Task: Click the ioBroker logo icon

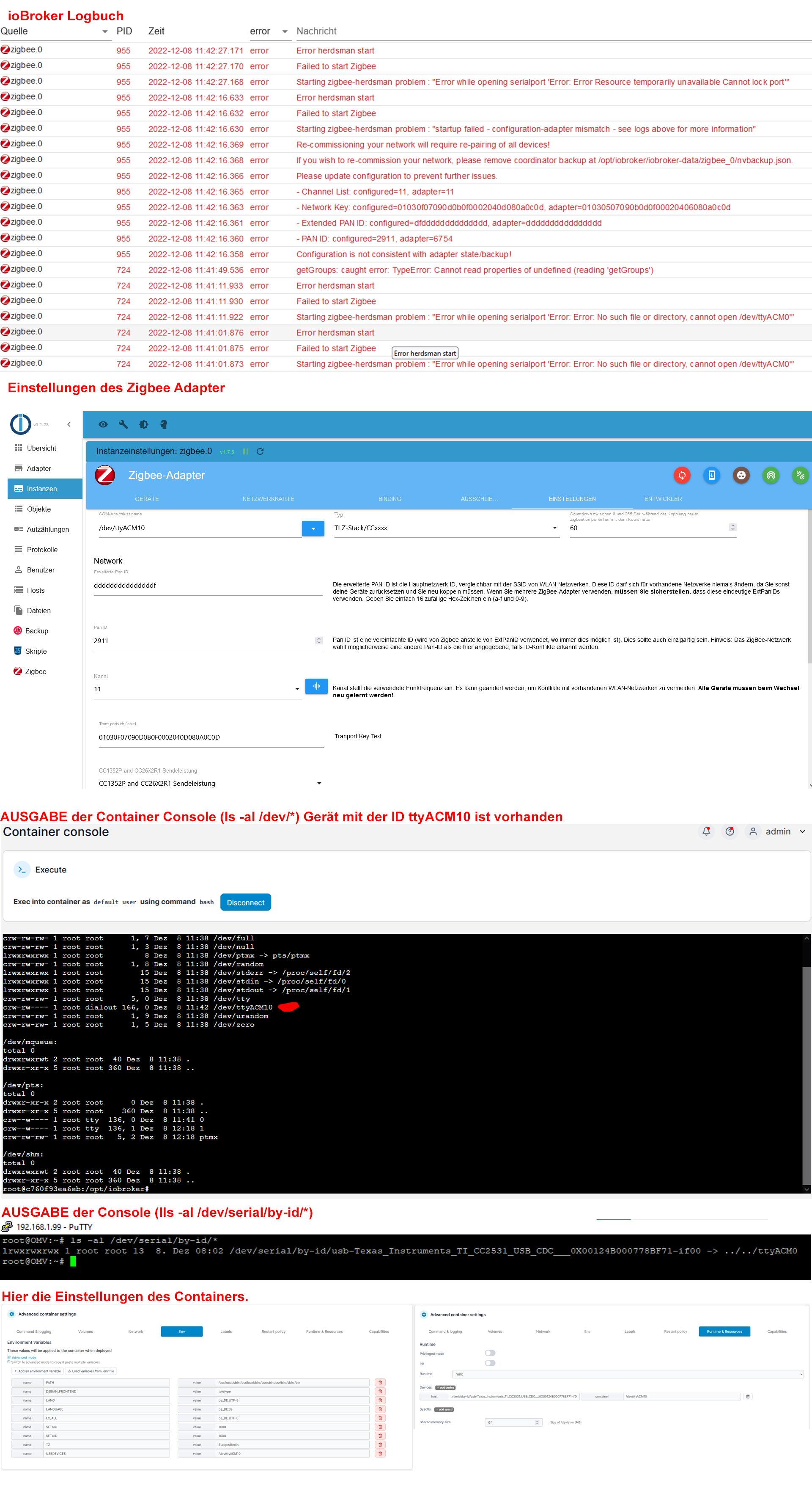Action: click(20, 424)
